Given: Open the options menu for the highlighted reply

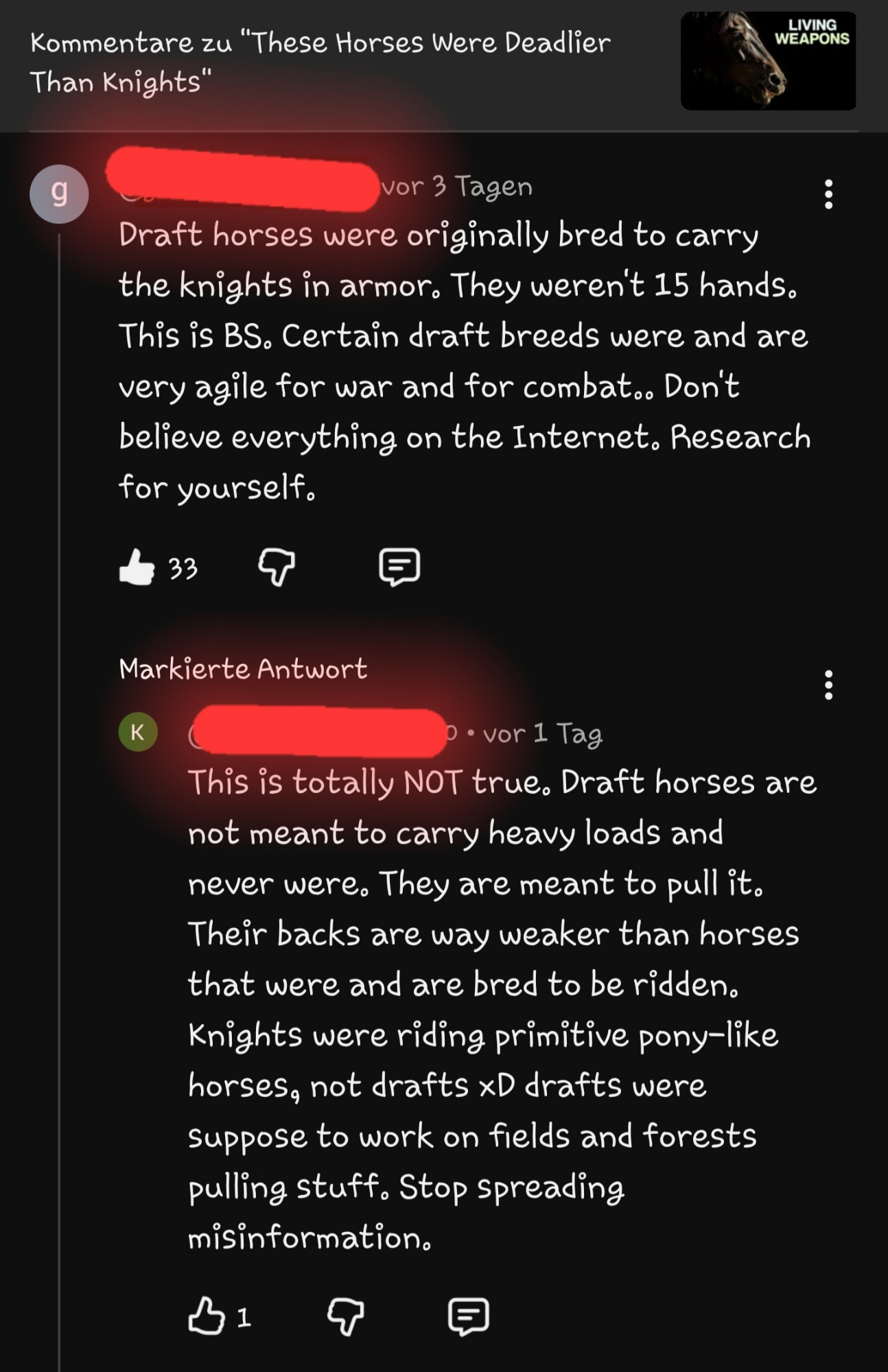Looking at the screenshot, I should 828,685.
